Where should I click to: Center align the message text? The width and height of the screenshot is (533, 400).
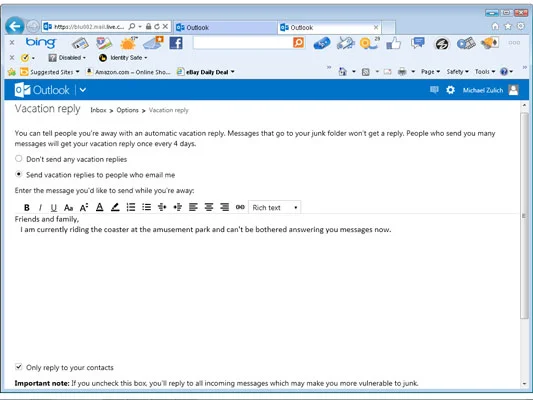209,207
